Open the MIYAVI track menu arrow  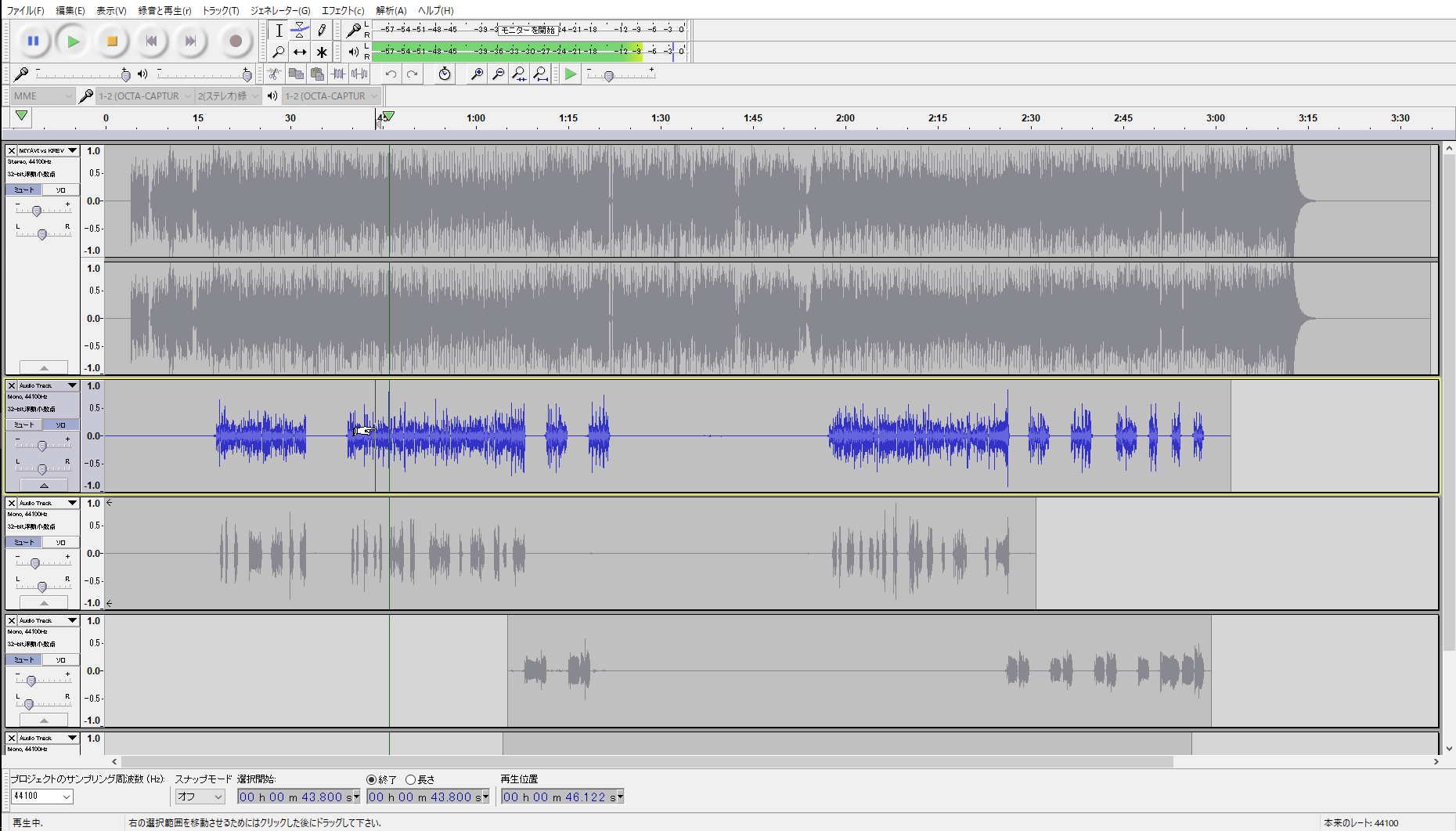click(x=72, y=150)
